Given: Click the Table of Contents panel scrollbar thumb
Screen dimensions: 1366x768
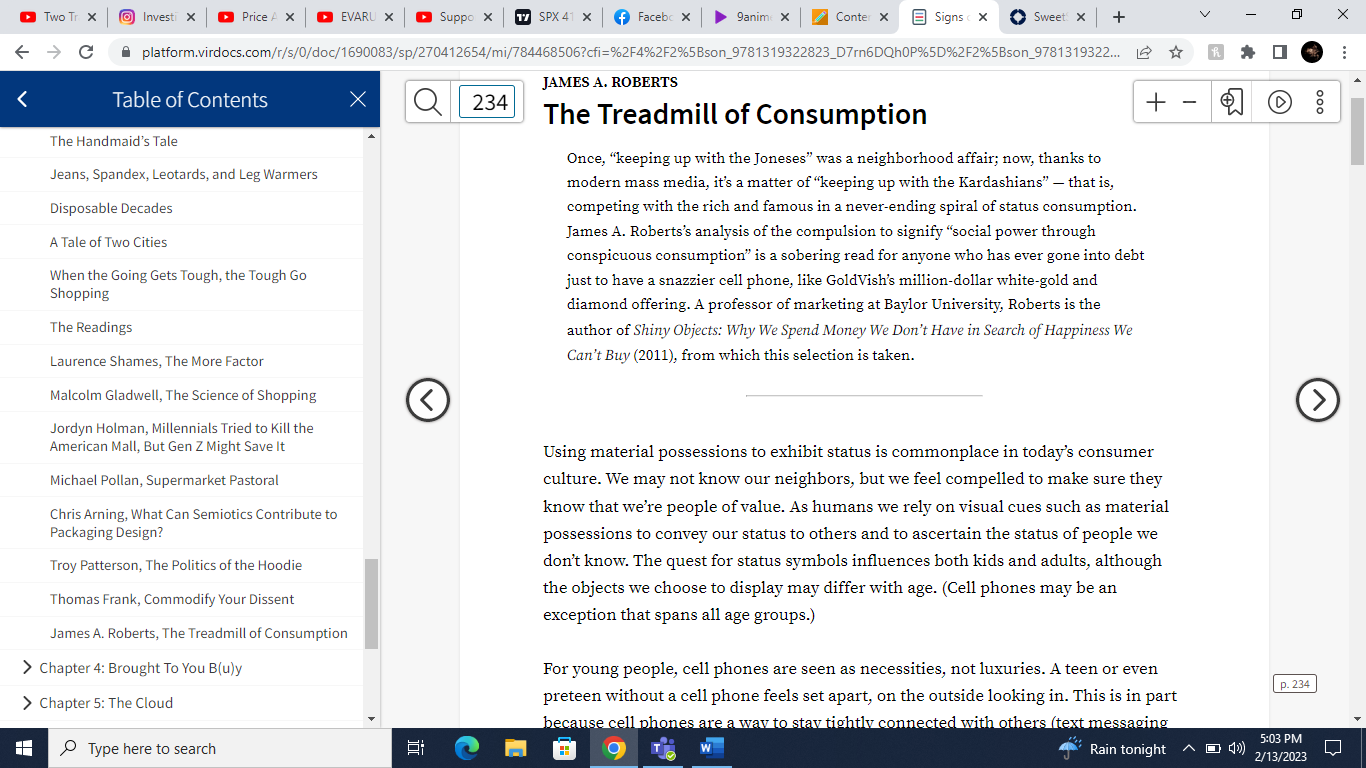Looking at the screenshot, I should (372, 603).
